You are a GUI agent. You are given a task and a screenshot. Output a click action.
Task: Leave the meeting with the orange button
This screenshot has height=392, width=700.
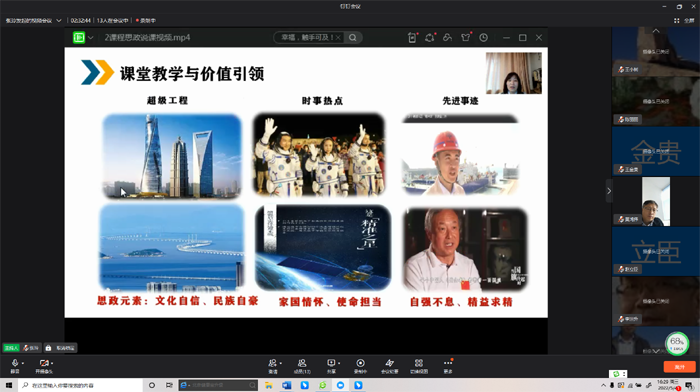pyautogui.click(x=679, y=367)
